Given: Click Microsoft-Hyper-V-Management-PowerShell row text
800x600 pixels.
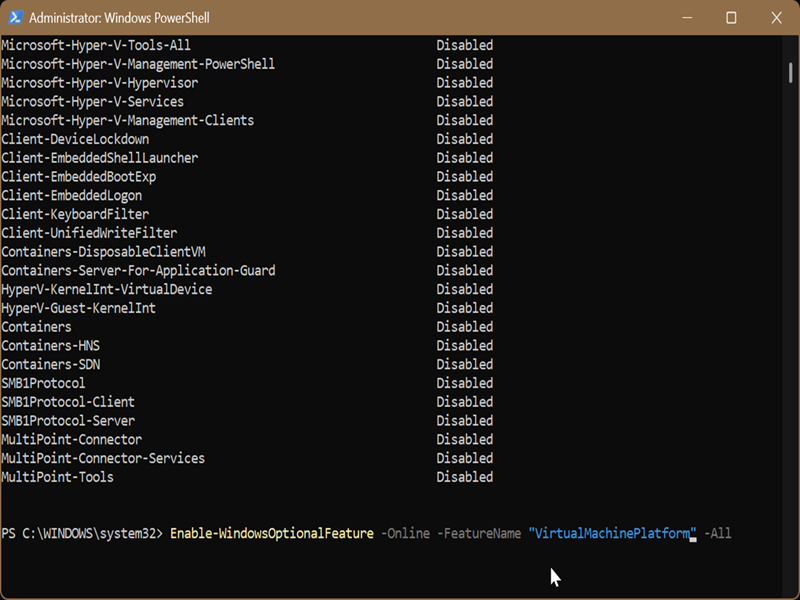Looking at the screenshot, I should point(138,64).
